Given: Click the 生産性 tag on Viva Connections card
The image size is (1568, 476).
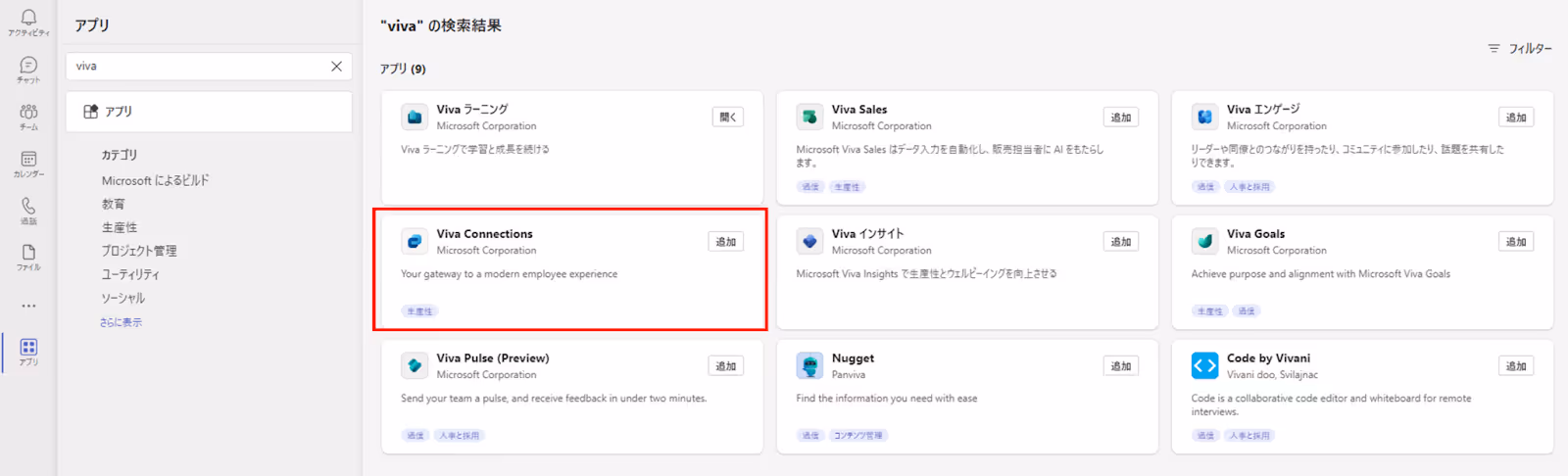Looking at the screenshot, I should 419,311.
